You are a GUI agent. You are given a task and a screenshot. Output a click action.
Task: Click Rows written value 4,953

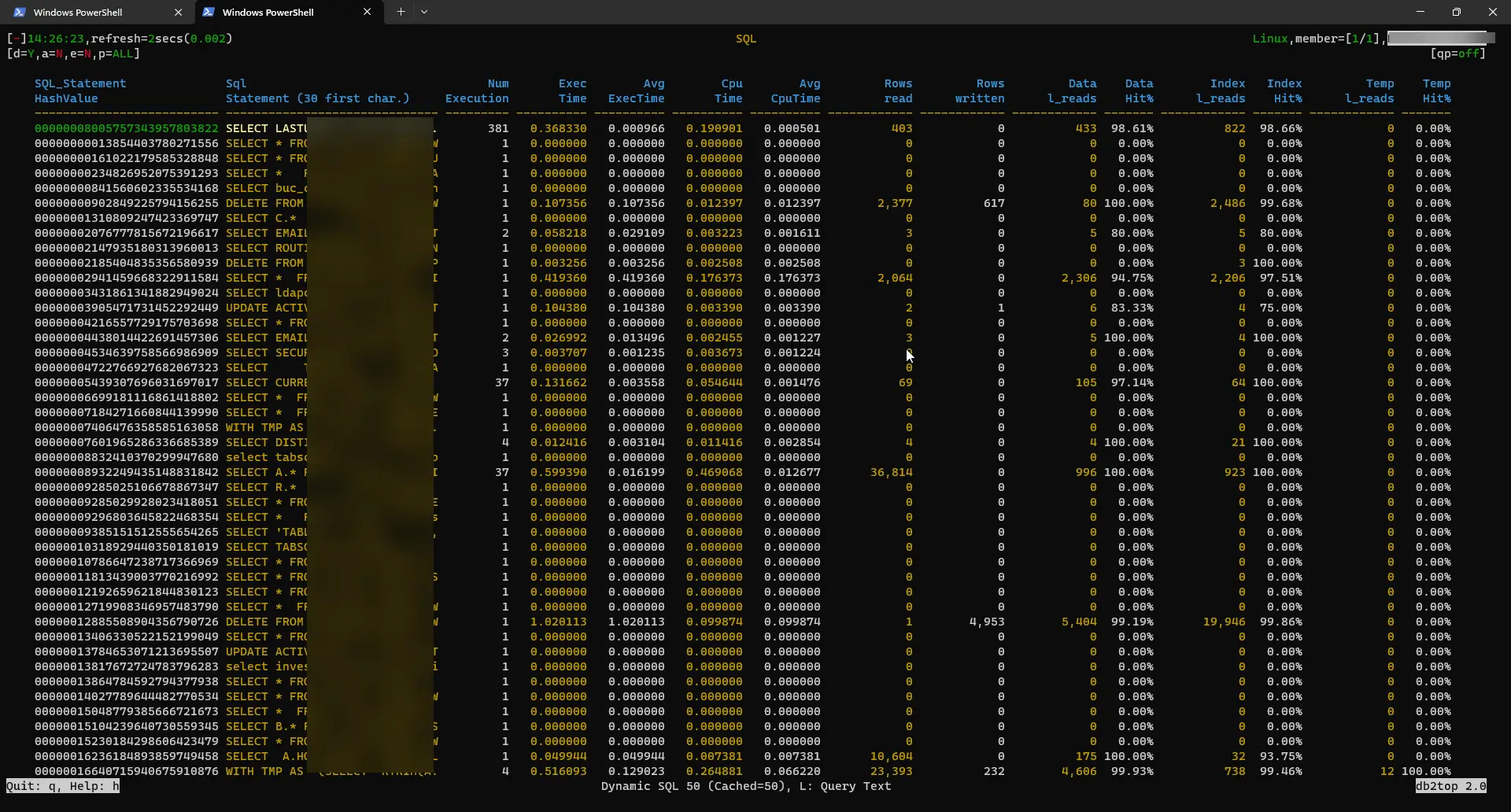(987, 622)
